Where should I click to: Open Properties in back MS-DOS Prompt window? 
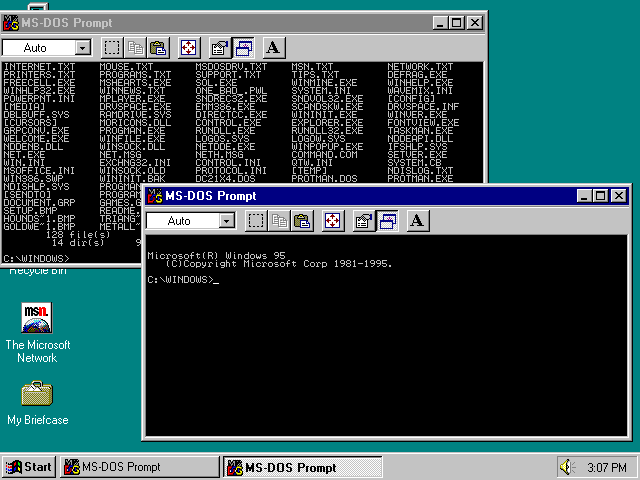[x=220, y=48]
